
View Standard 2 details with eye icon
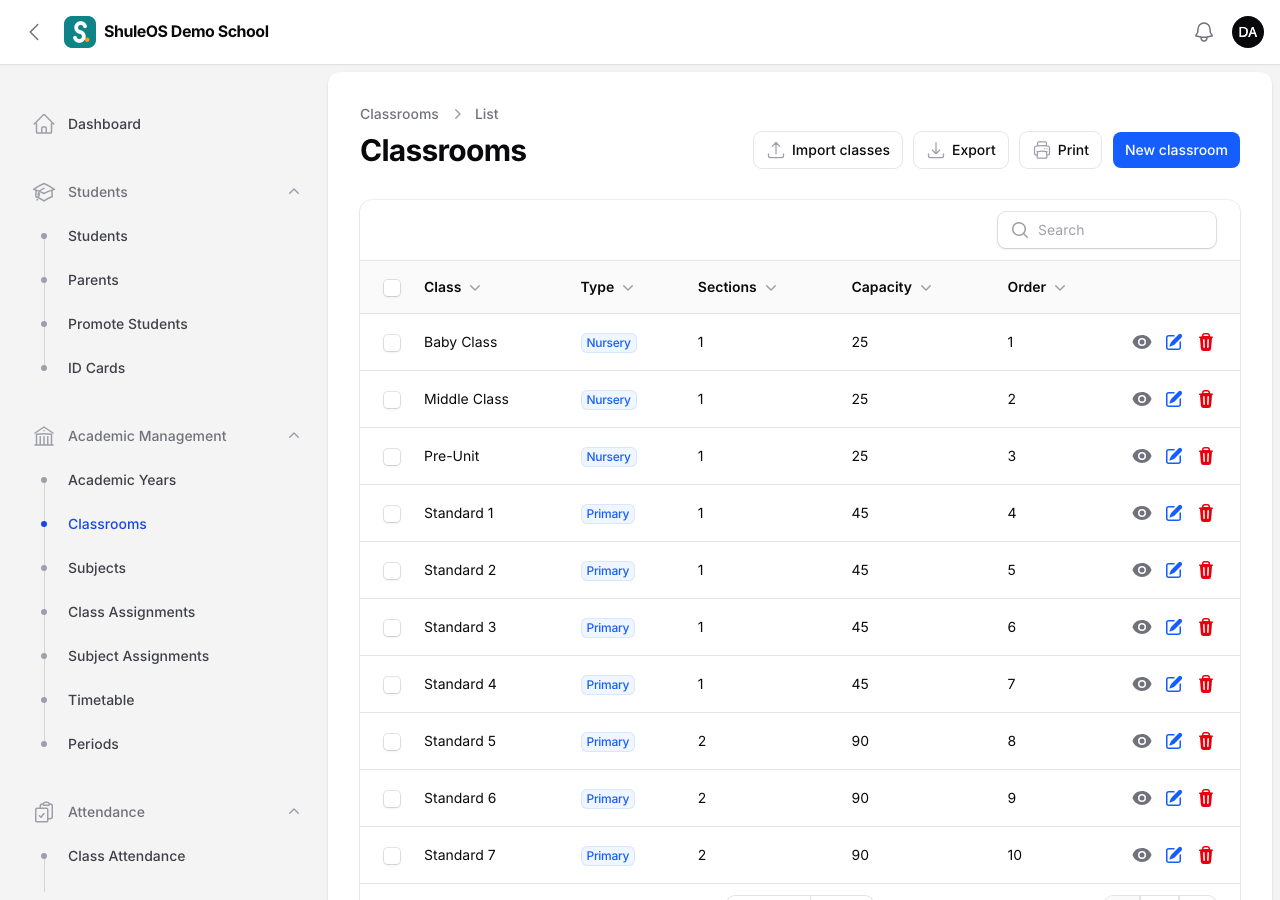pos(1142,570)
